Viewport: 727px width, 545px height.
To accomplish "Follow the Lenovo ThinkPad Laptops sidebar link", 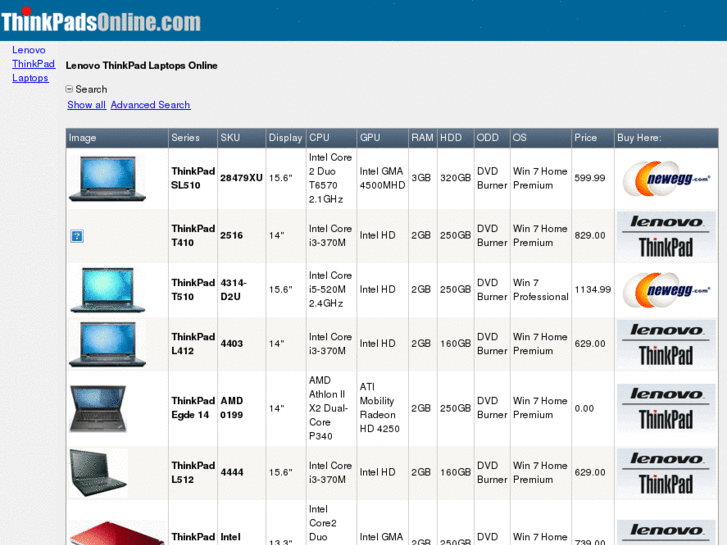I will (33, 64).
